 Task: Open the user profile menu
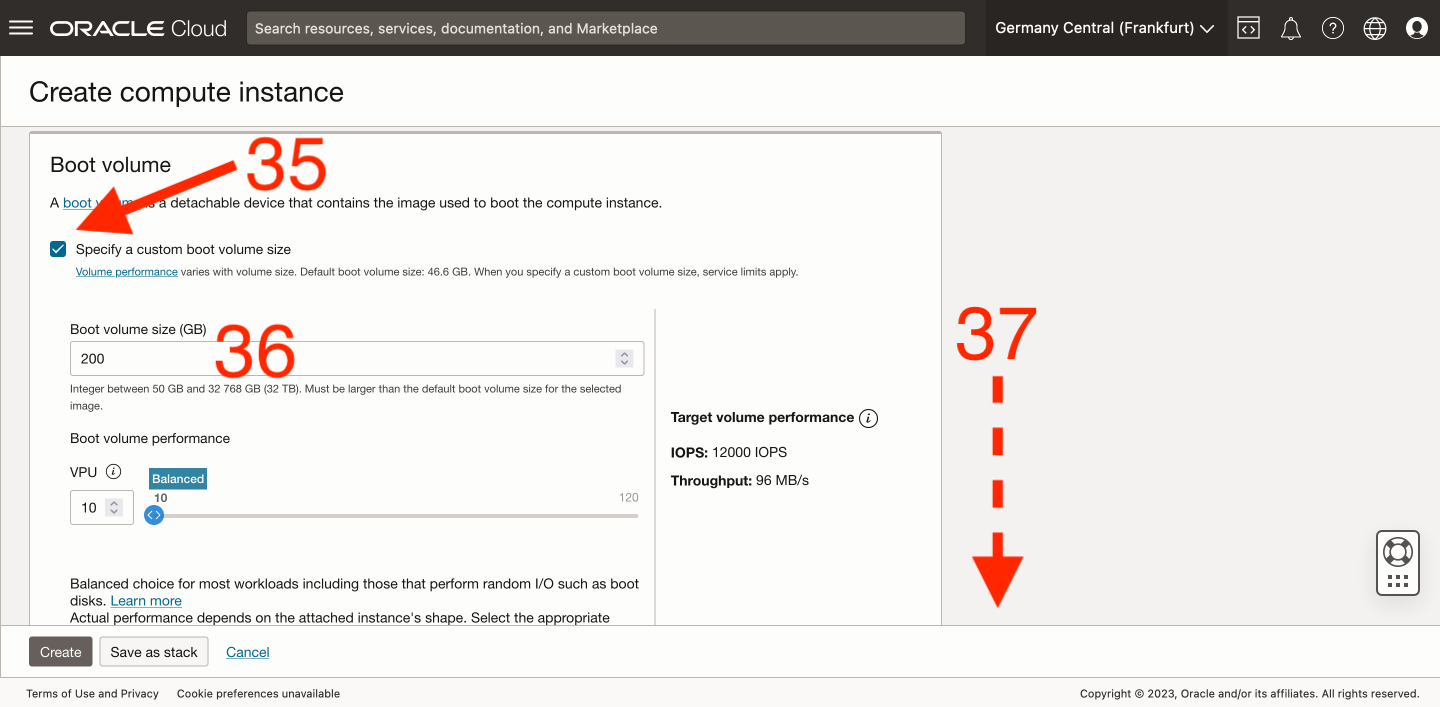[1417, 28]
